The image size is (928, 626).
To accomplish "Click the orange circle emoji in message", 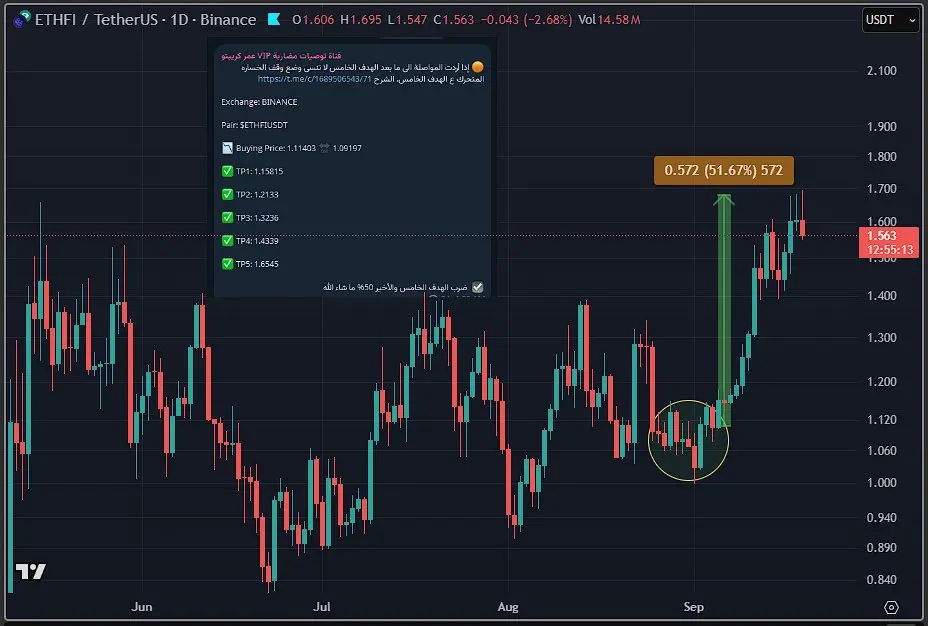I will click(478, 67).
